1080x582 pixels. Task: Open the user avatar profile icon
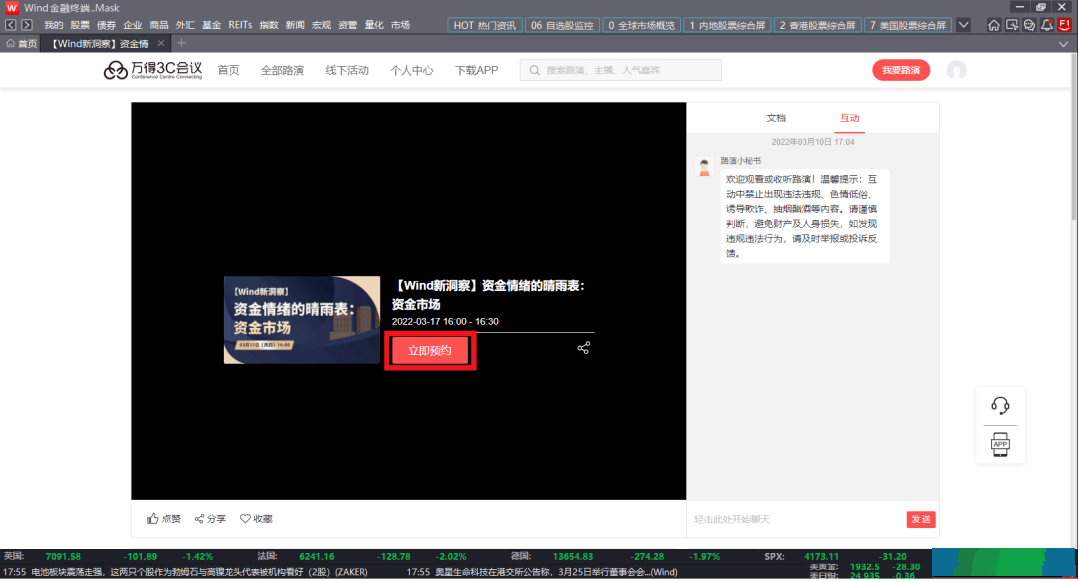coord(956,70)
